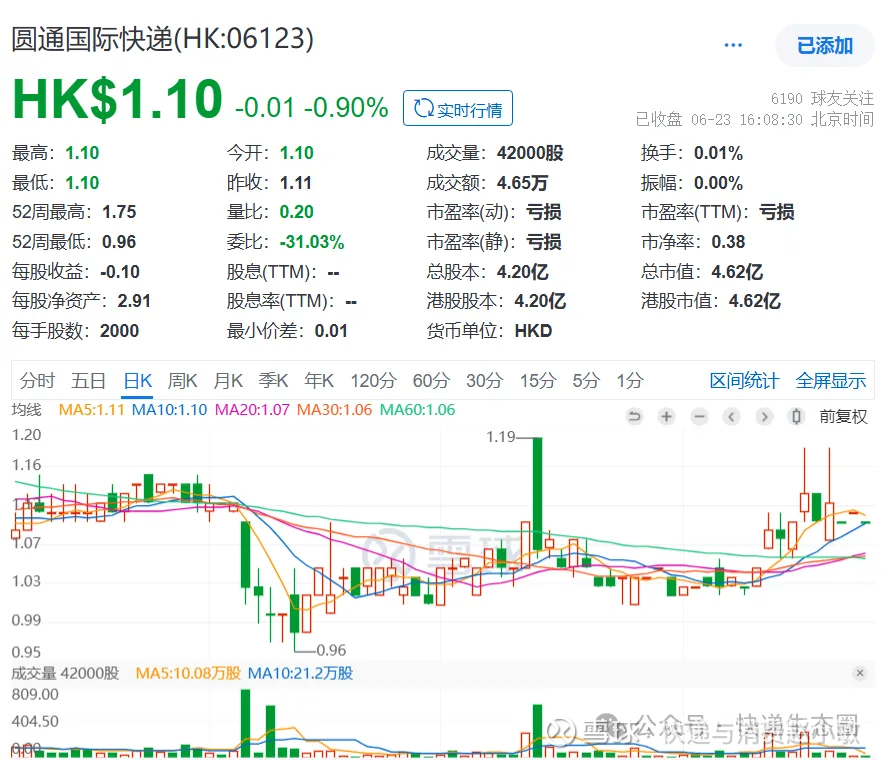Open the three-dot more options menu
This screenshot has width=886, height=760.
tap(733, 45)
